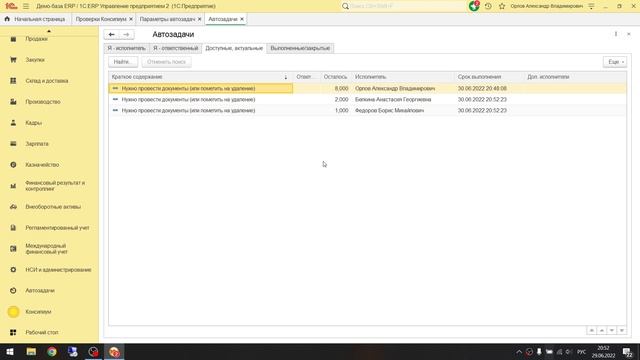
Task: Open Производство section
Action: (42, 102)
